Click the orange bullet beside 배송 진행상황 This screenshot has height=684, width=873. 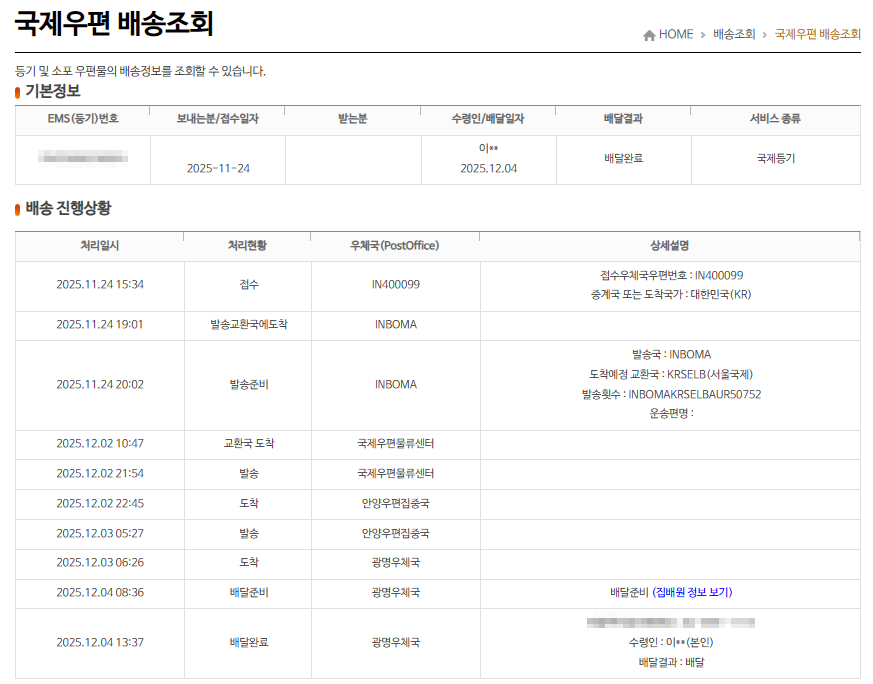(x=18, y=209)
